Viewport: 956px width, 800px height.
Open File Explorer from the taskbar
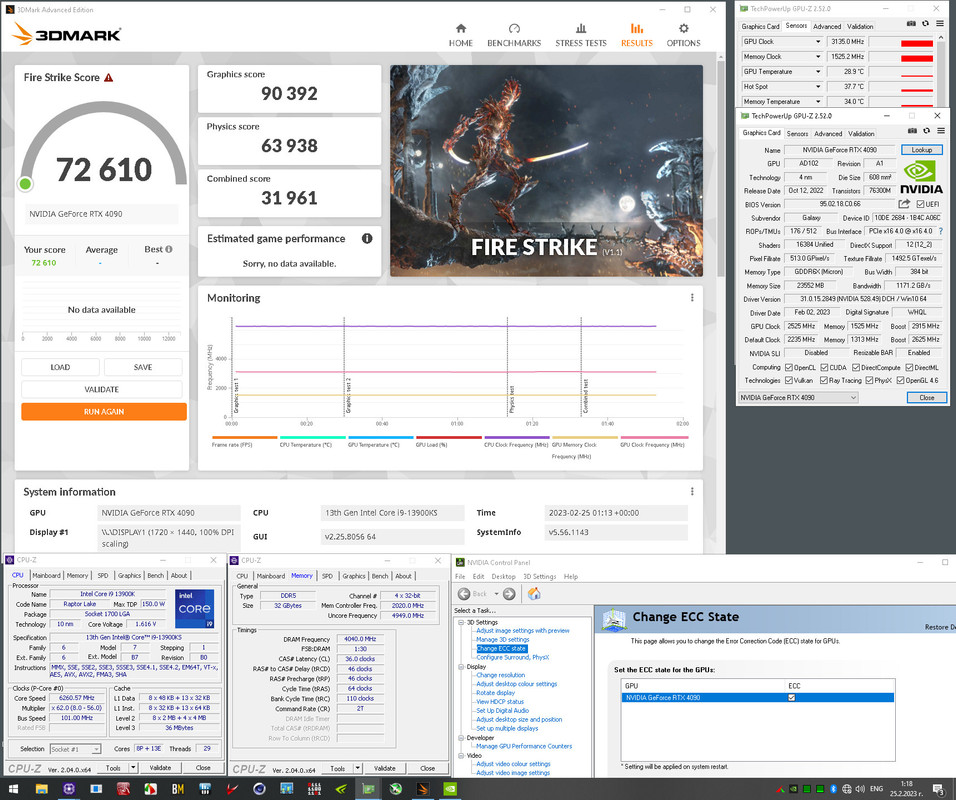41,789
